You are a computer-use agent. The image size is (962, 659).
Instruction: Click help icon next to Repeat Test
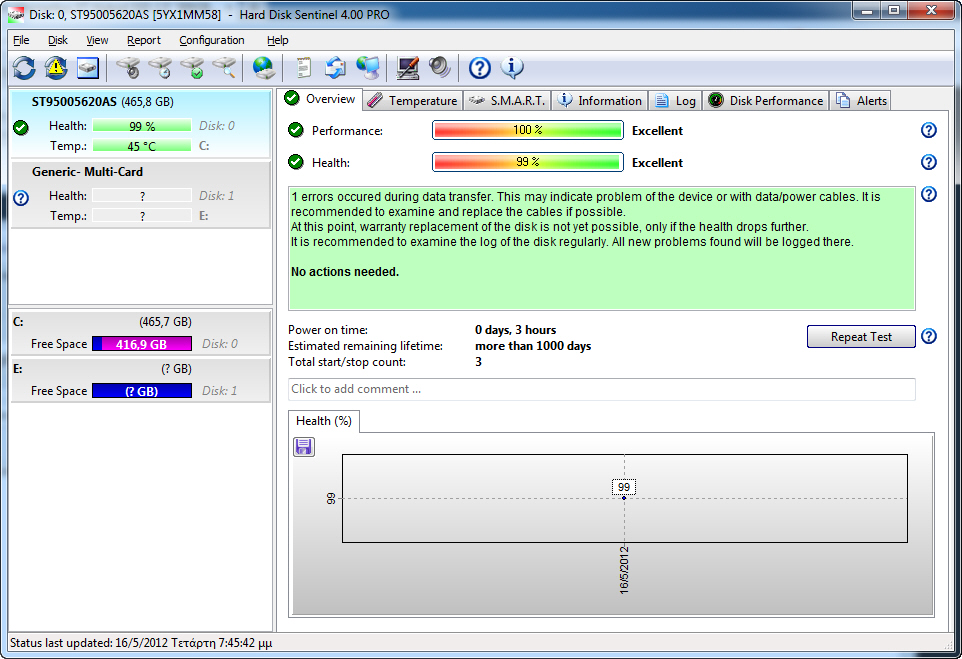tap(929, 336)
